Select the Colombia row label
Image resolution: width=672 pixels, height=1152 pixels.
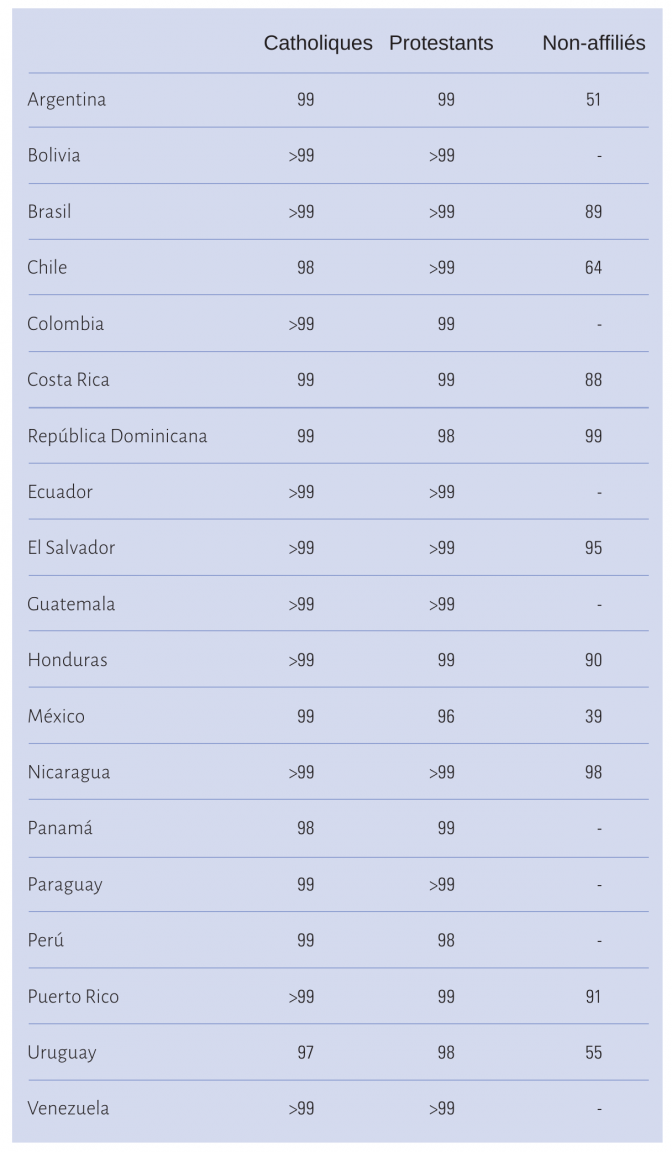point(65,324)
